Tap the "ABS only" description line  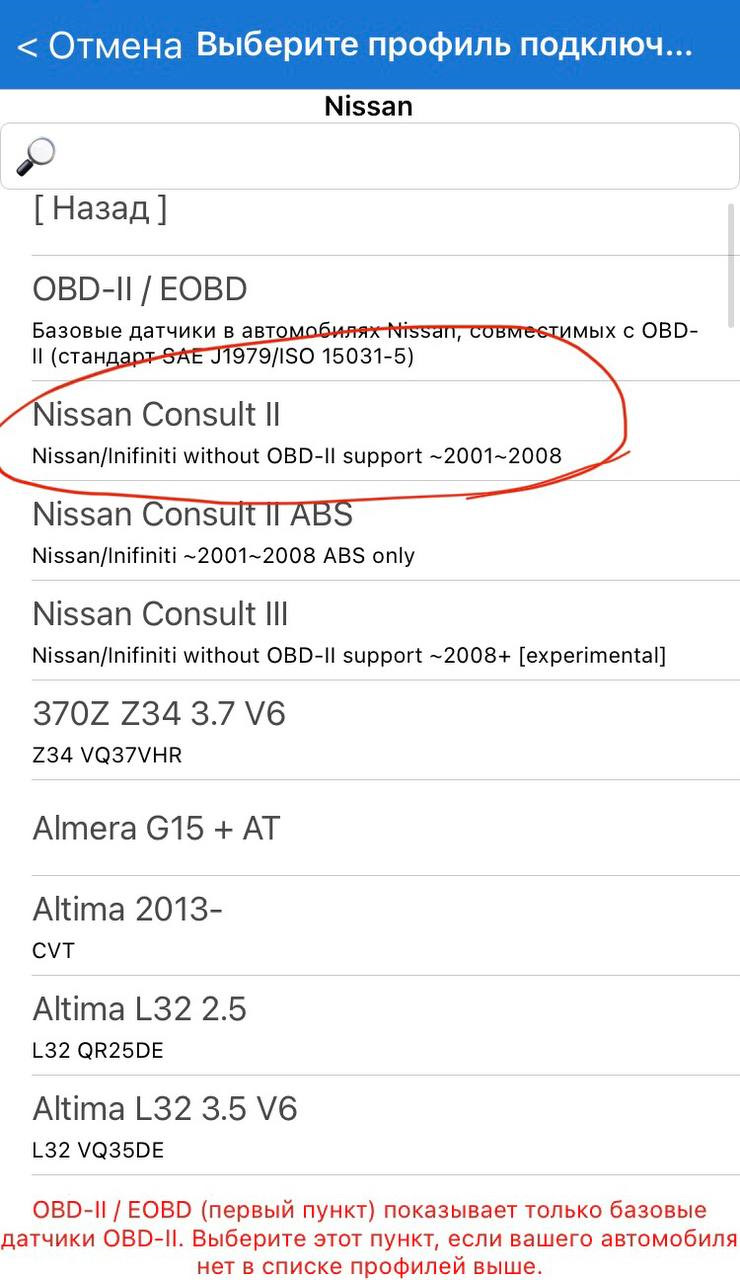[x=223, y=556]
